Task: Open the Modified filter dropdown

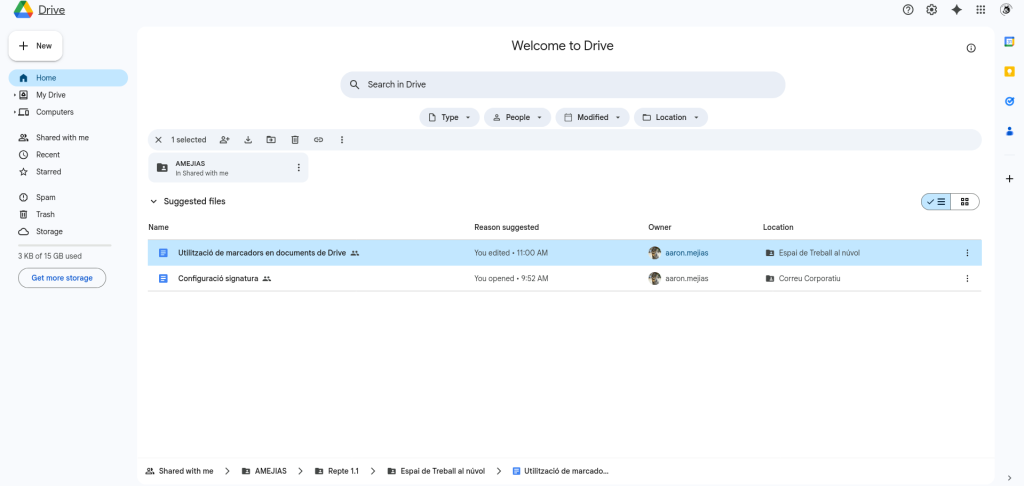Action: pos(592,118)
